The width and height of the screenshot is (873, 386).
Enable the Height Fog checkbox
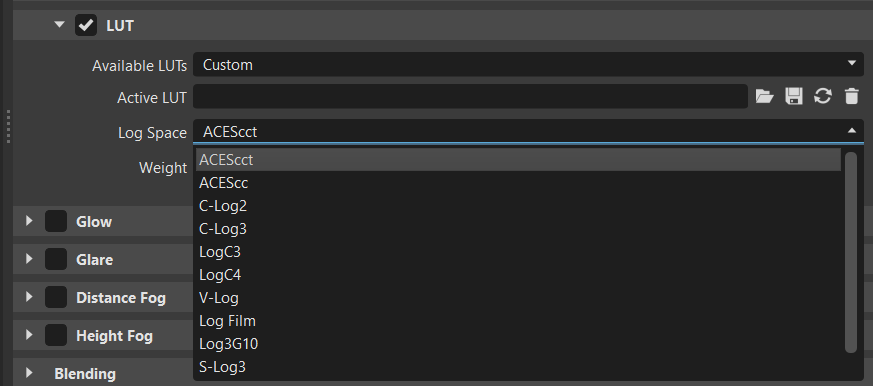[x=56, y=335]
